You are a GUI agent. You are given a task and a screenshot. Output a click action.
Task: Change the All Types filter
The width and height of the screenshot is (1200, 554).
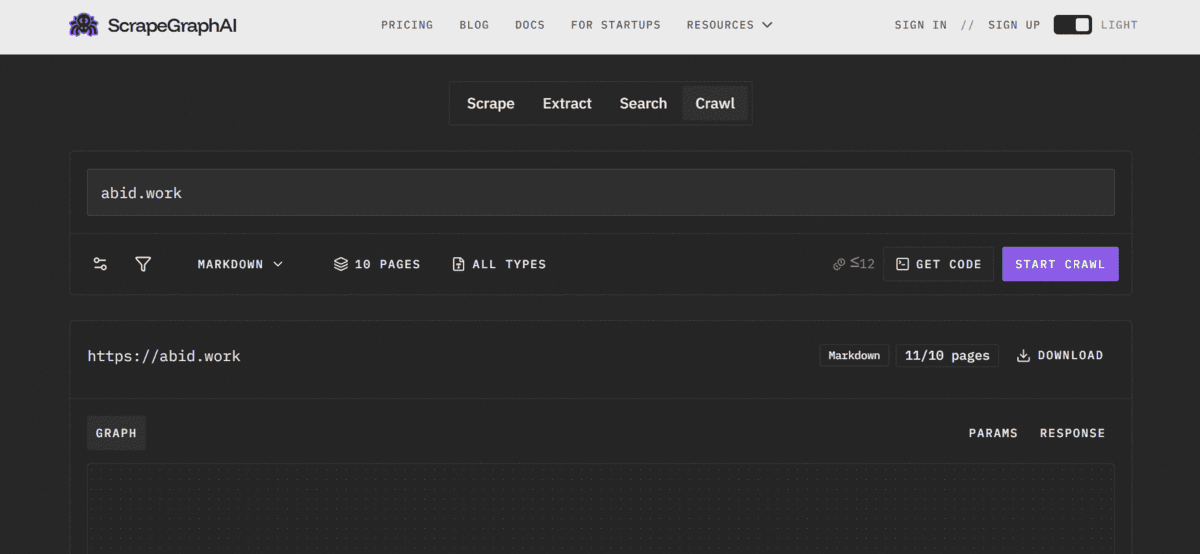tap(499, 264)
